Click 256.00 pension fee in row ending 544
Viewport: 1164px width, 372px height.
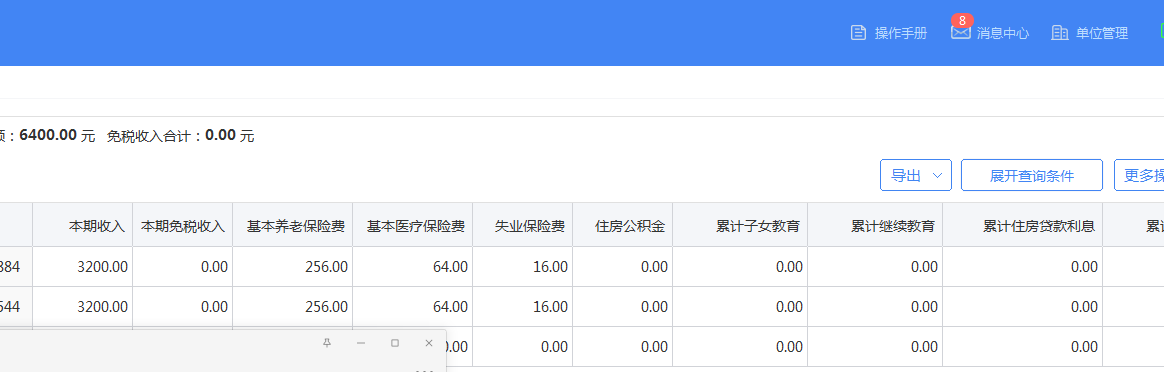click(326, 307)
